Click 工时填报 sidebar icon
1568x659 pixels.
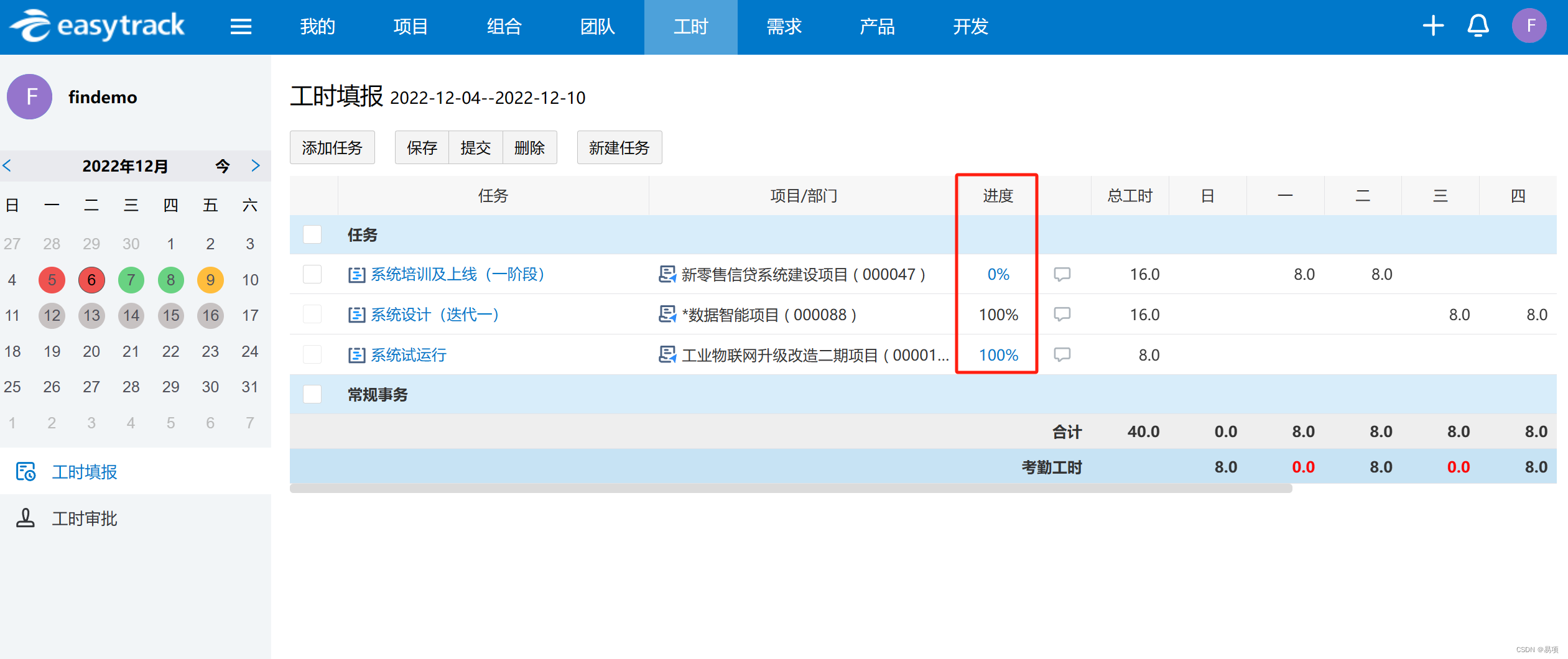[x=26, y=472]
